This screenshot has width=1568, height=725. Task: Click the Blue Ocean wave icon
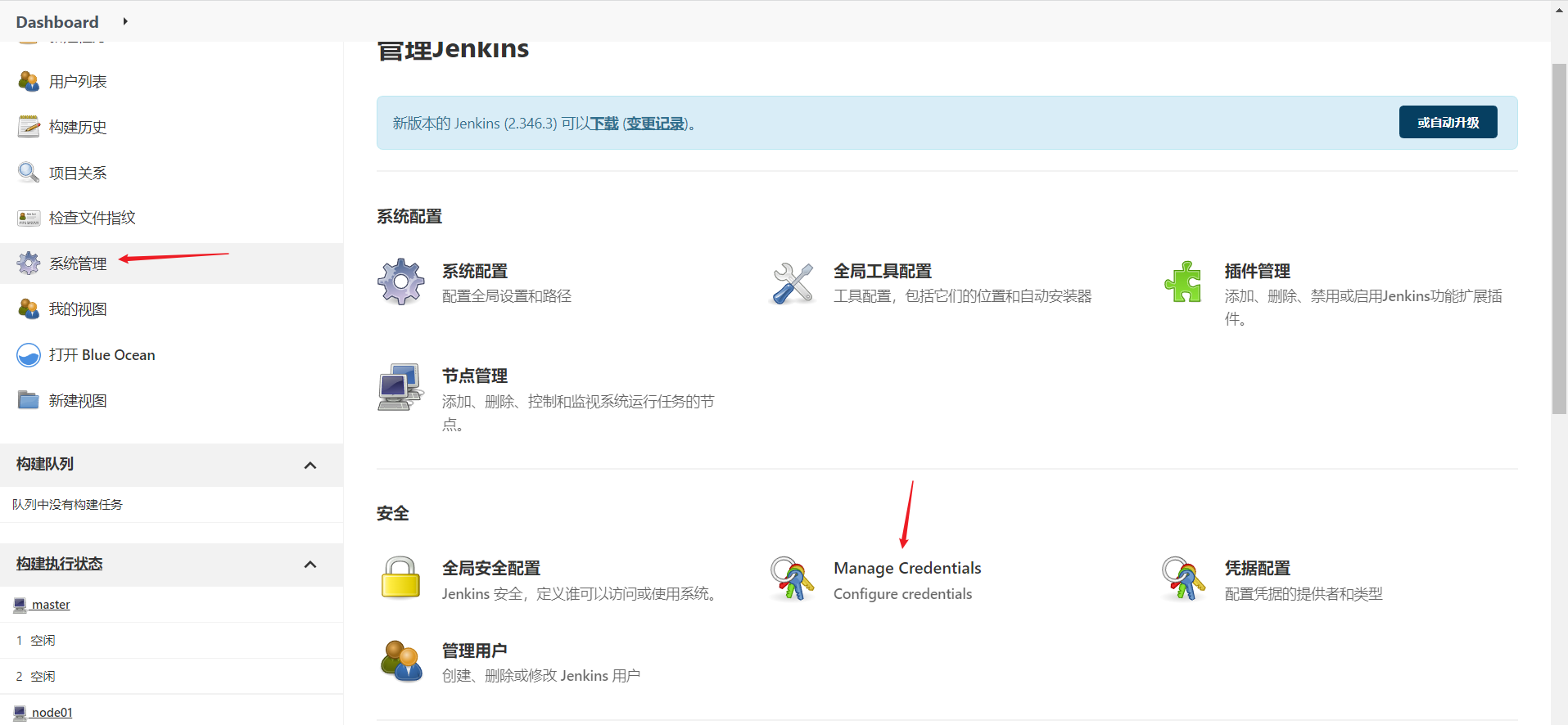click(29, 355)
